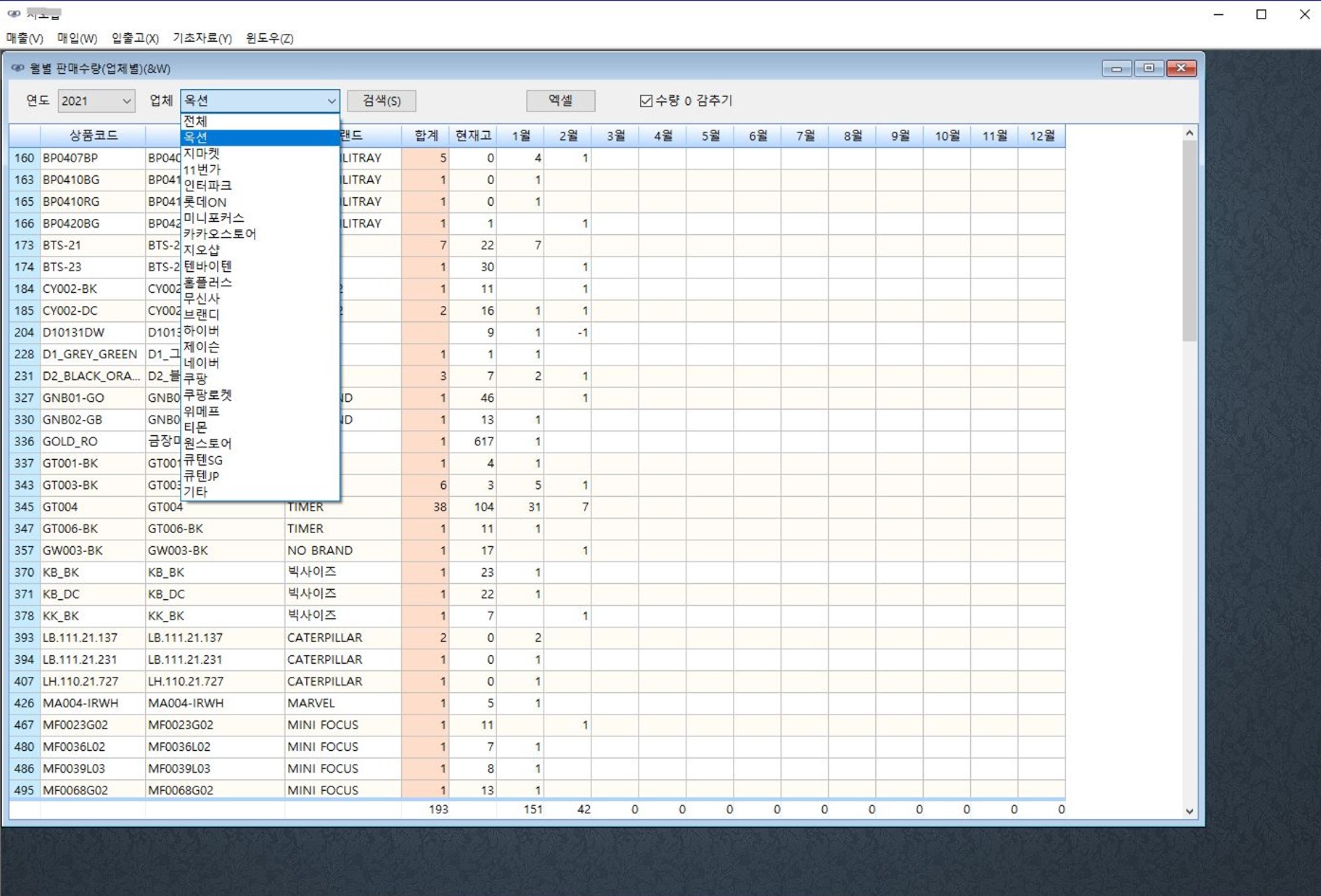
Task: Open the 연도 2021 year combo box
Action: 97,101
